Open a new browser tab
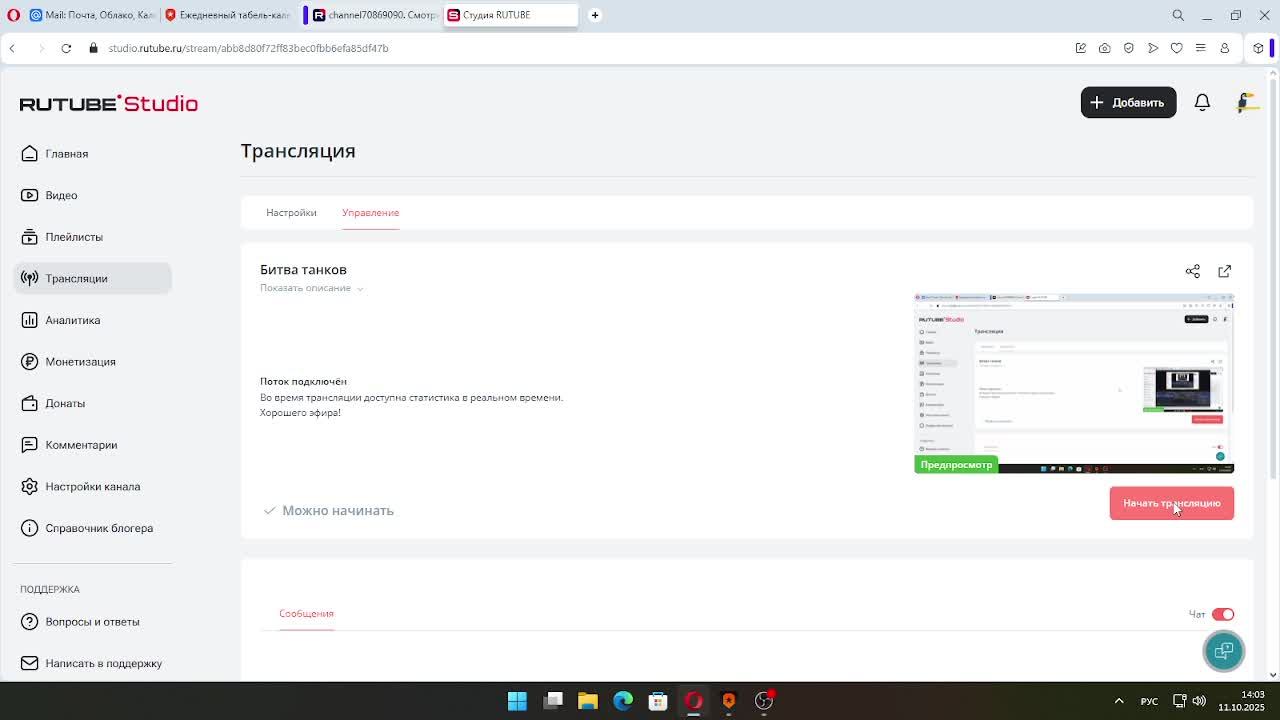Image resolution: width=1280 pixels, height=720 pixels. coord(595,15)
